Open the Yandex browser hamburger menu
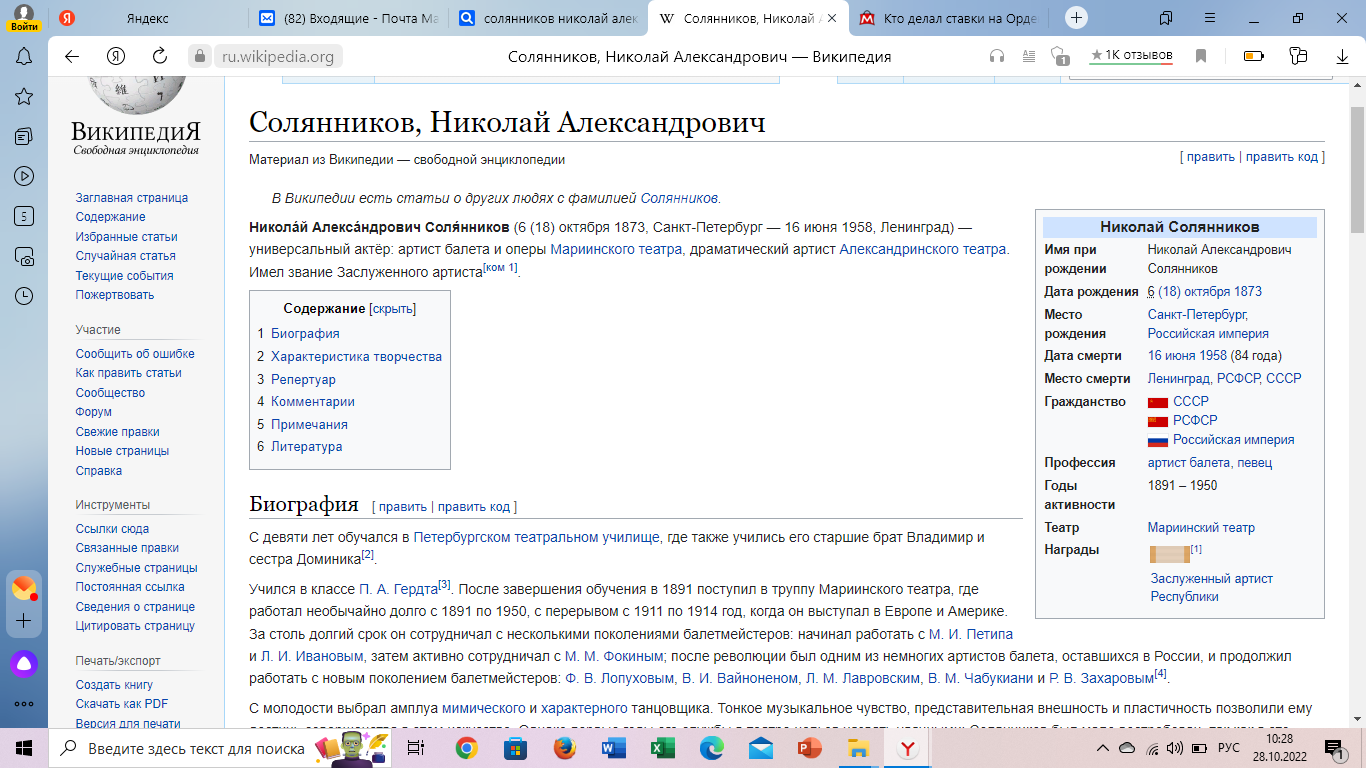 pos(1211,18)
